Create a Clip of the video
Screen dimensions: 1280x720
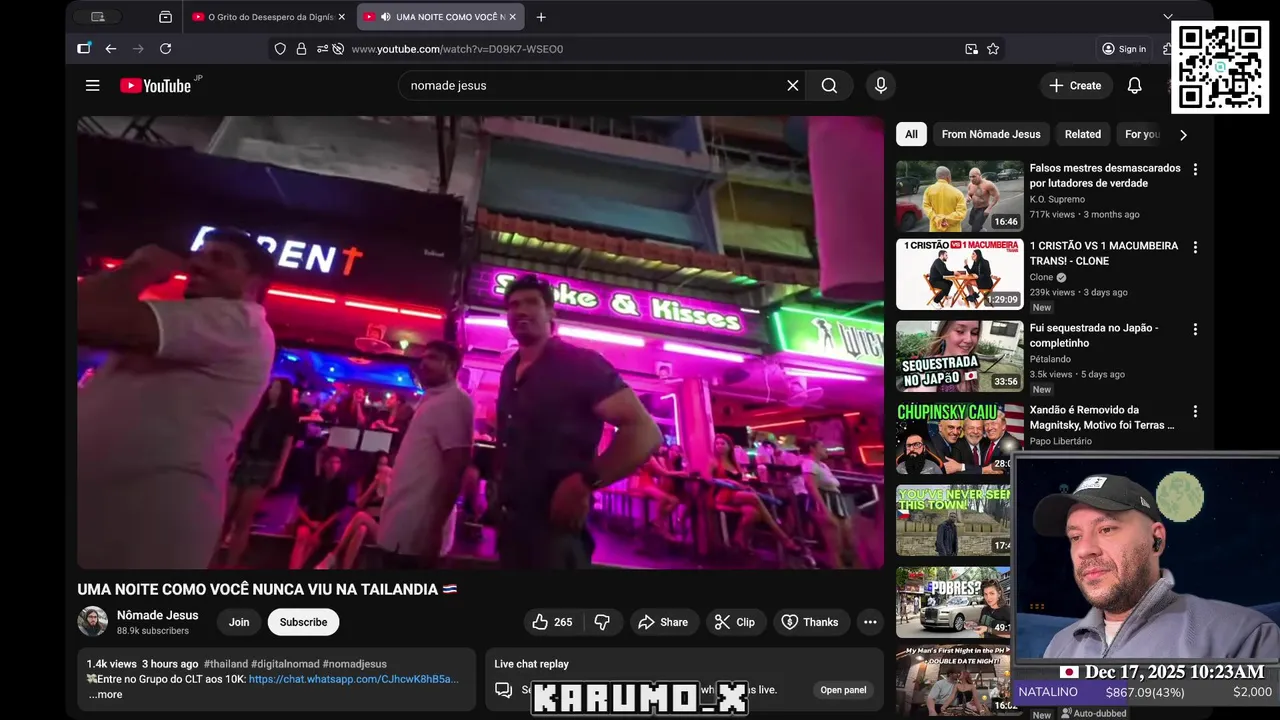[735, 622]
